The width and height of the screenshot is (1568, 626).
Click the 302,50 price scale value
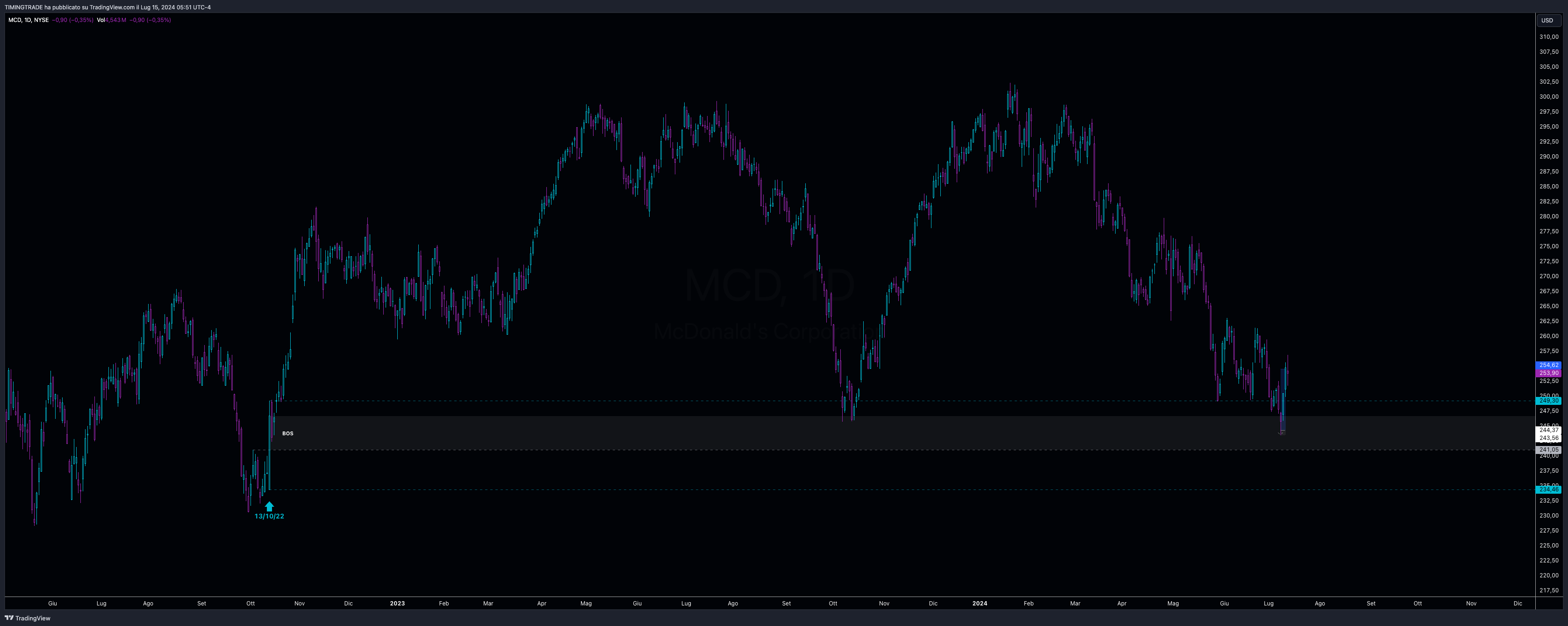coord(1548,82)
